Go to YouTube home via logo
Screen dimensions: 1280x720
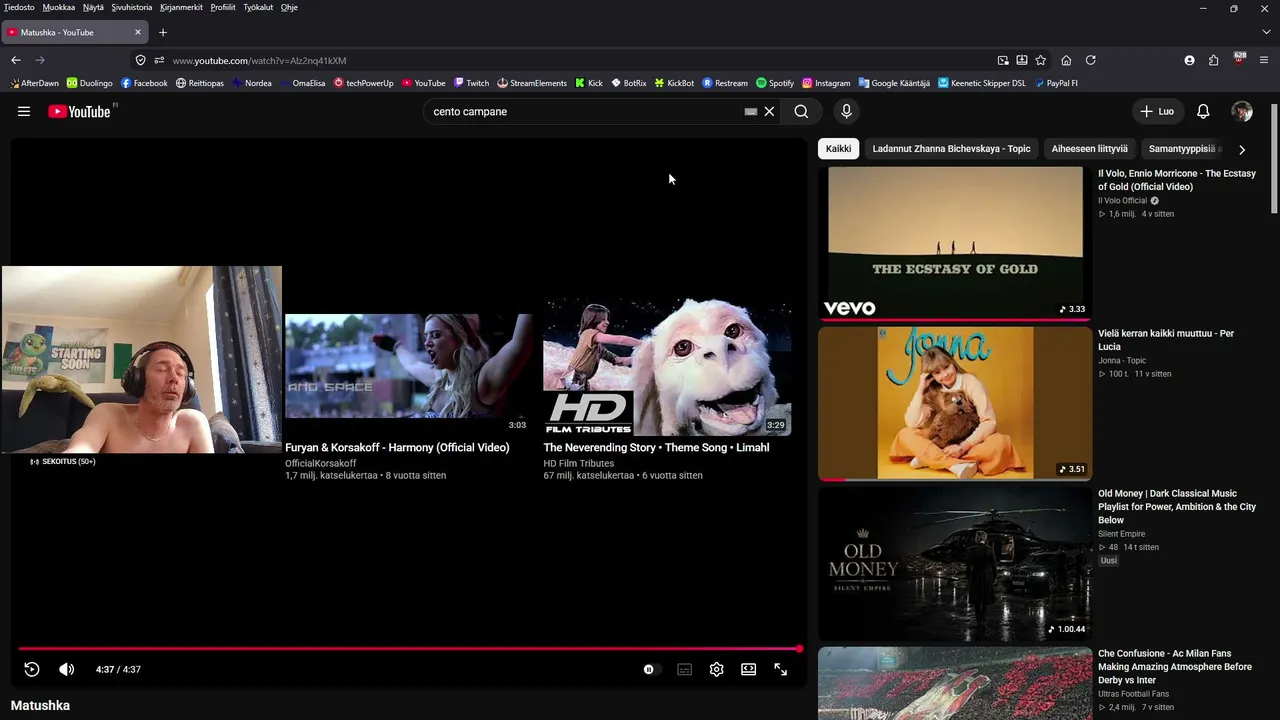click(80, 112)
